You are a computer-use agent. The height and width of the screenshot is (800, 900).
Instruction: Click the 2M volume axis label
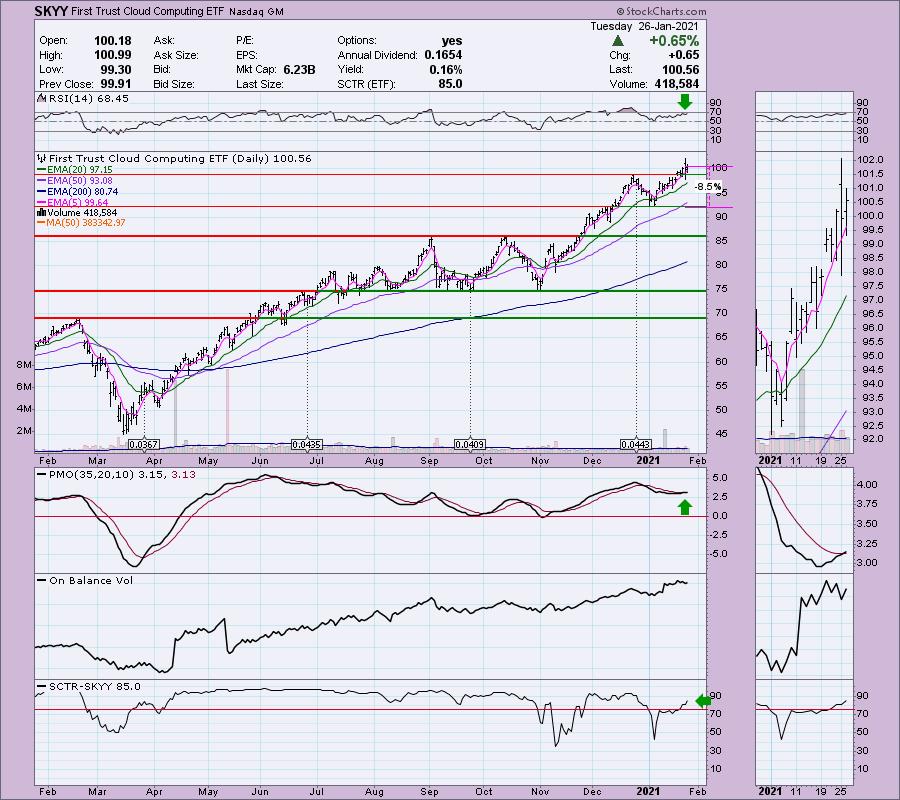click(x=24, y=431)
